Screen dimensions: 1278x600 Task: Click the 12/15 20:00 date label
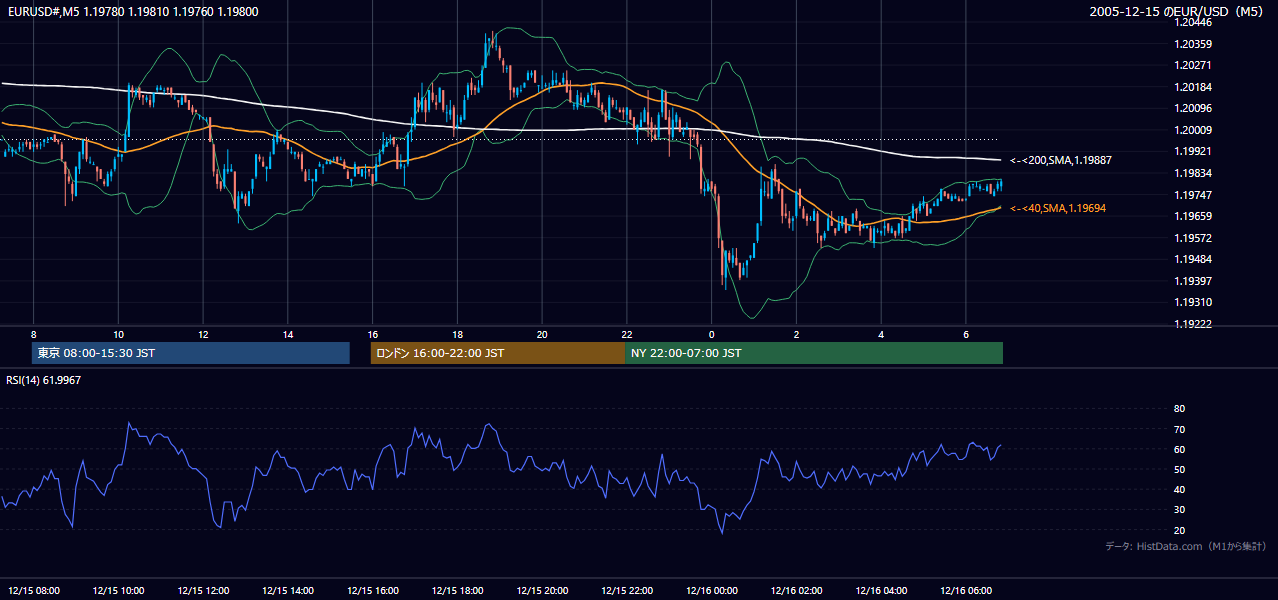coord(543,590)
